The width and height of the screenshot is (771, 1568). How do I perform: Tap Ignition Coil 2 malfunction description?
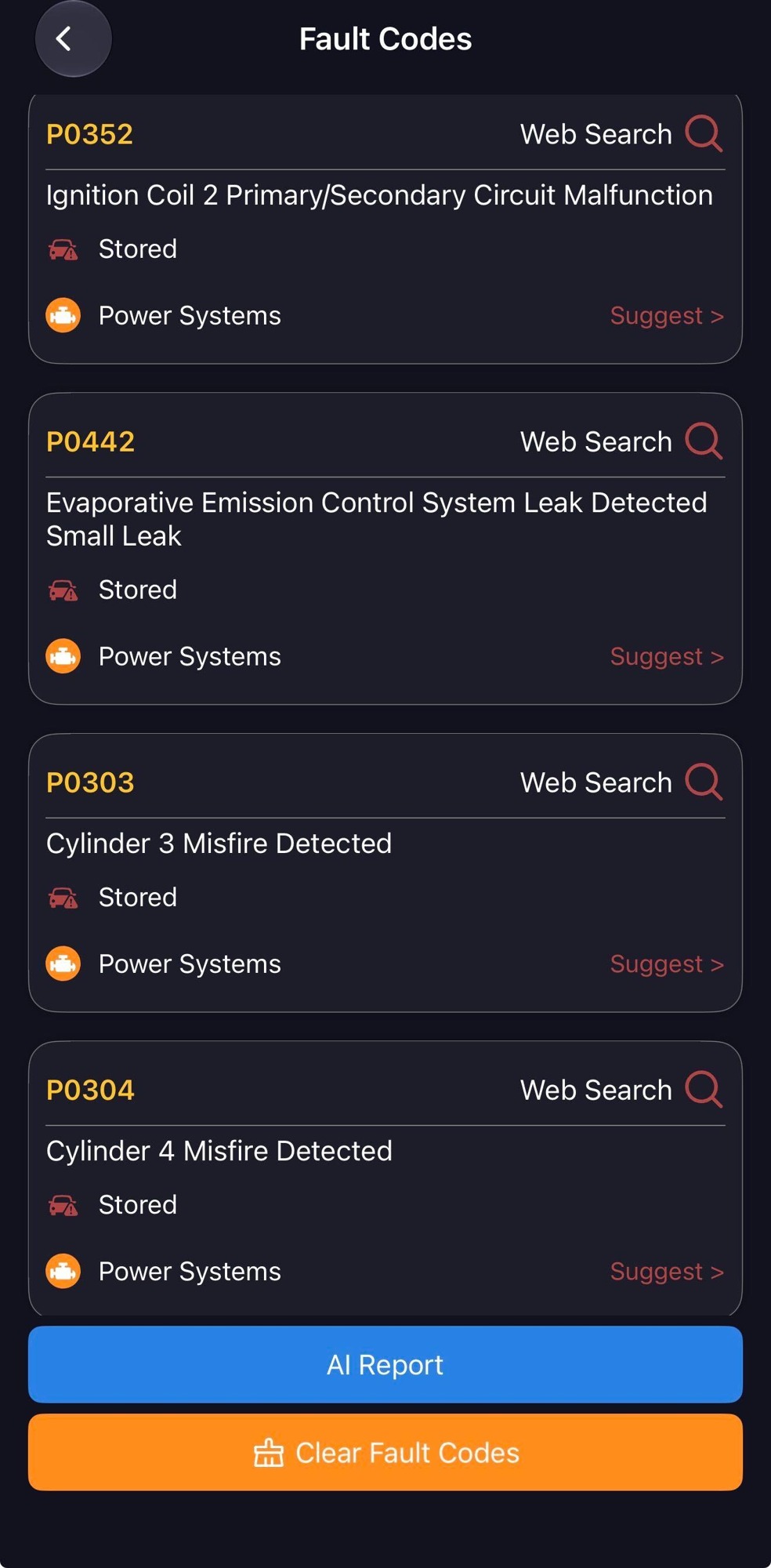(379, 195)
